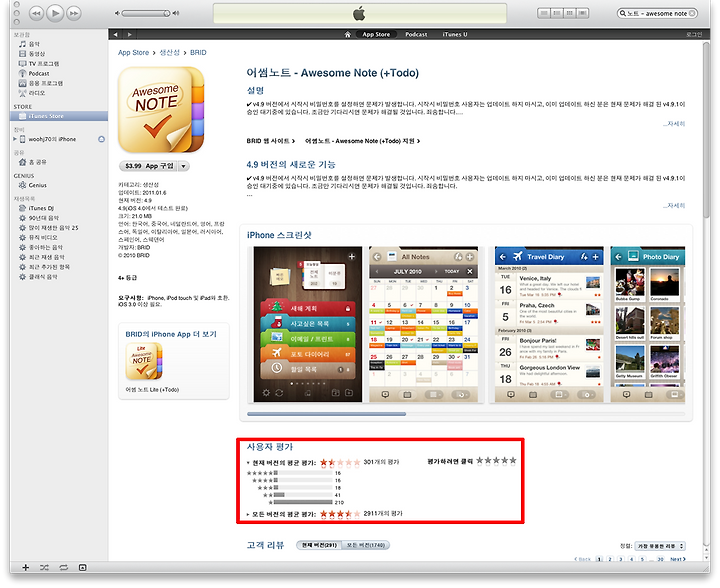Select iTunes Store in sidebar
The width and height of the screenshot is (720, 588).
pyautogui.click(x=59, y=116)
